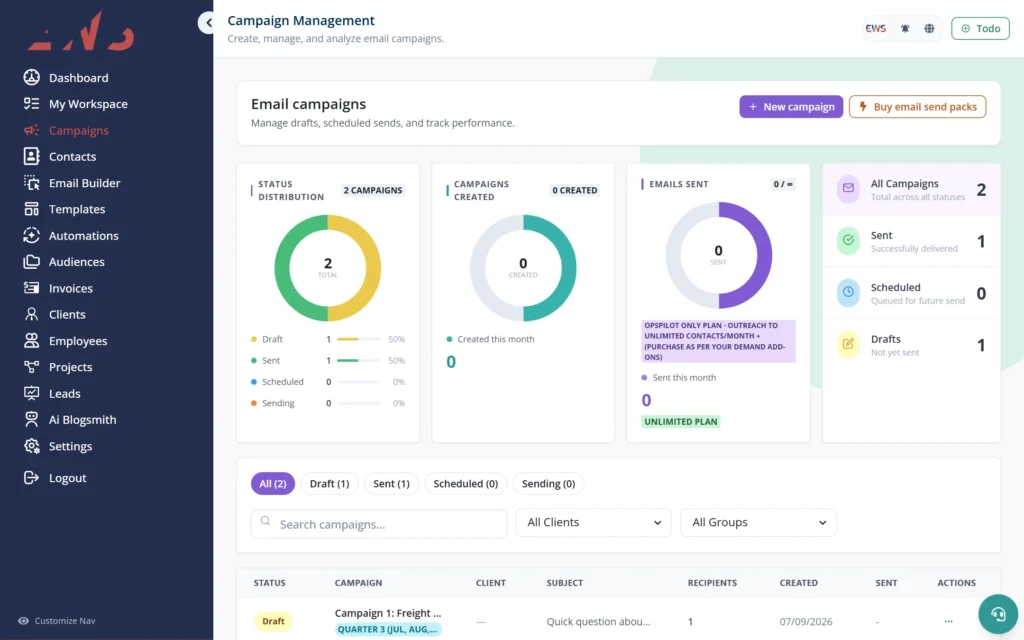The height and width of the screenshot is (640, 1024).
Task: Click the Drafts pencil icon
Action: tap(848, 344)
